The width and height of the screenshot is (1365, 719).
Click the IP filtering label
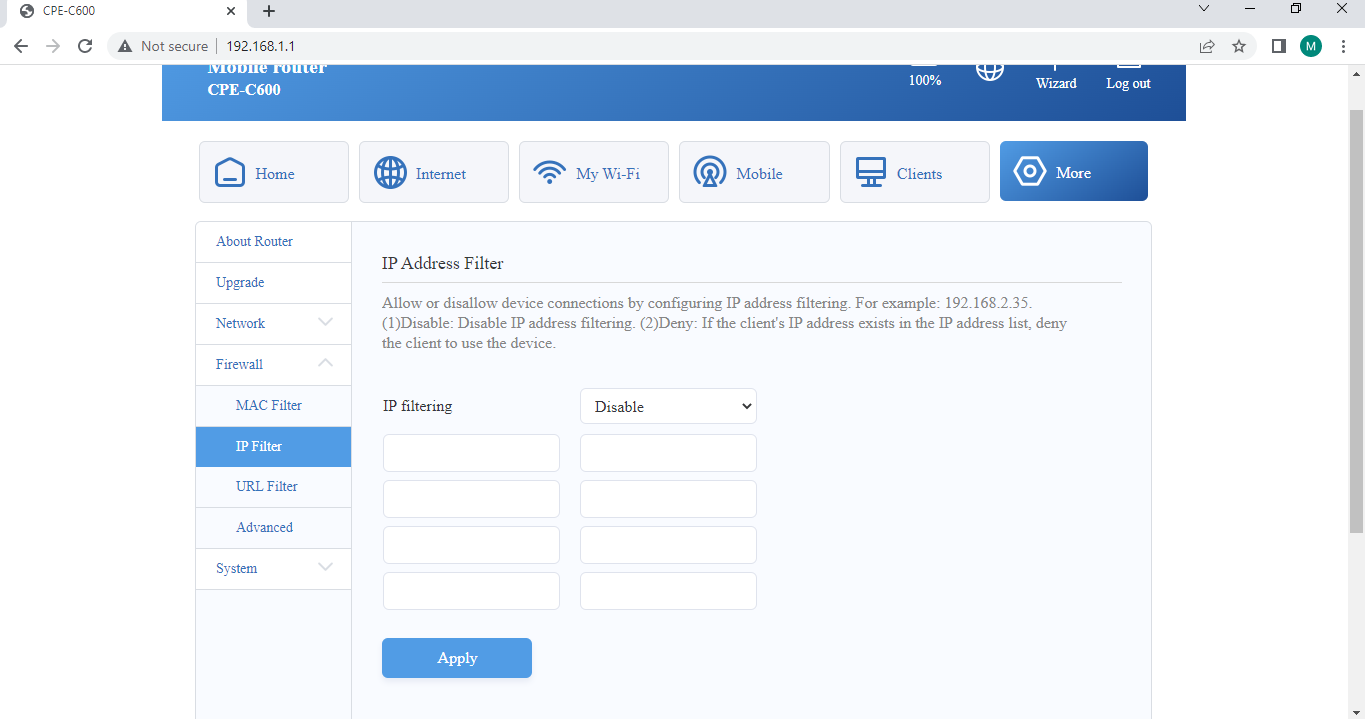coord(418,407)
